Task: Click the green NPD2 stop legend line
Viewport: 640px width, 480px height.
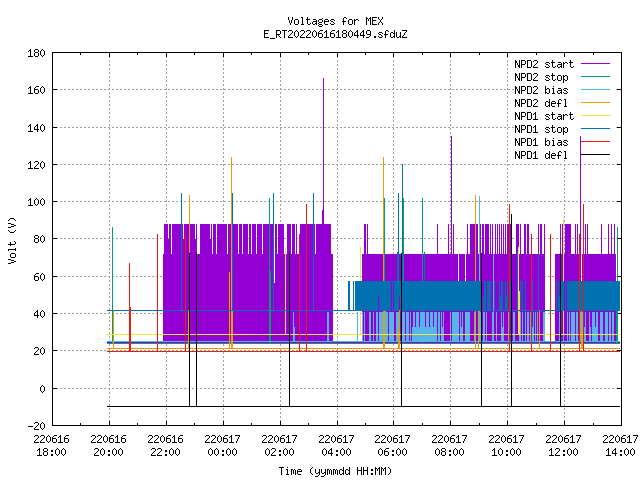Action: click(595, 77)
